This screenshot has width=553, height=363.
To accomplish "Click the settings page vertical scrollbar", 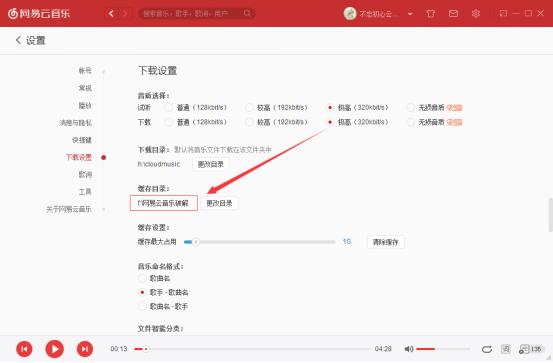I will tap(550, 215).
